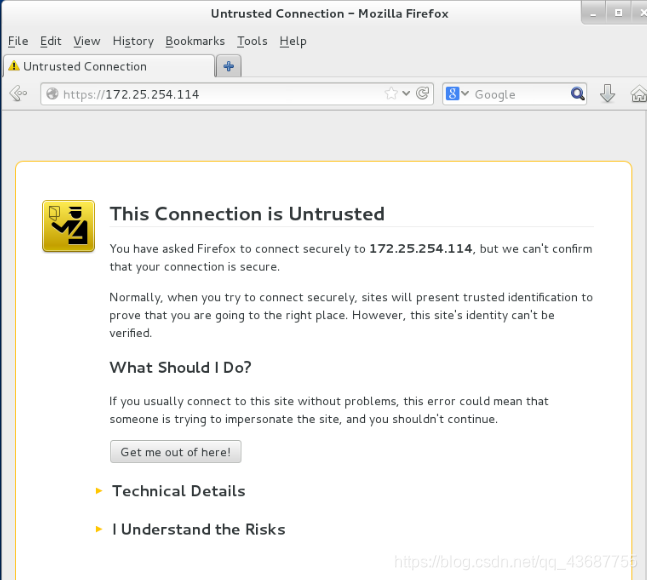Click the This Connection is Untrusted heading
The width and height of the screenshot is (647, 580).
pyautogui.click(x=247, y=214)
